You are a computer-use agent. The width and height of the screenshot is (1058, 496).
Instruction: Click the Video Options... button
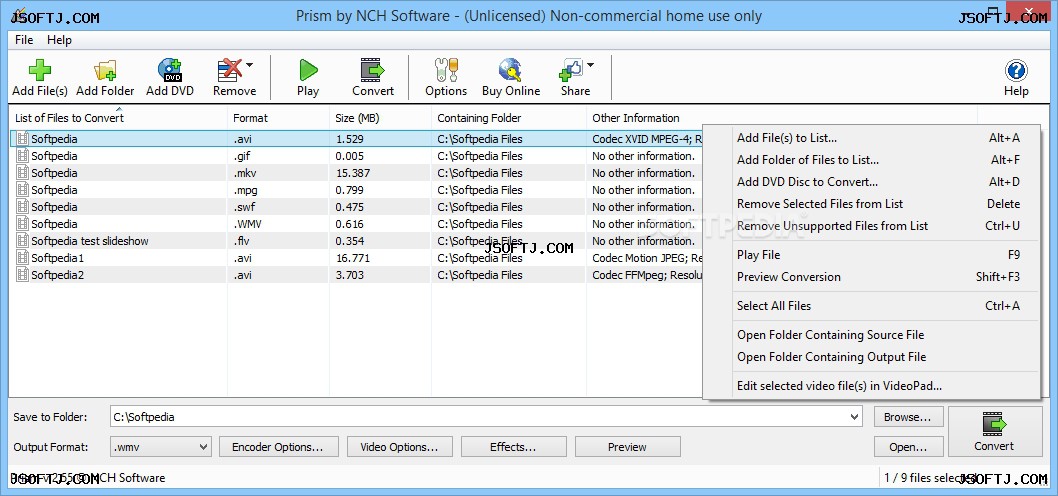[x=399, y=447]
